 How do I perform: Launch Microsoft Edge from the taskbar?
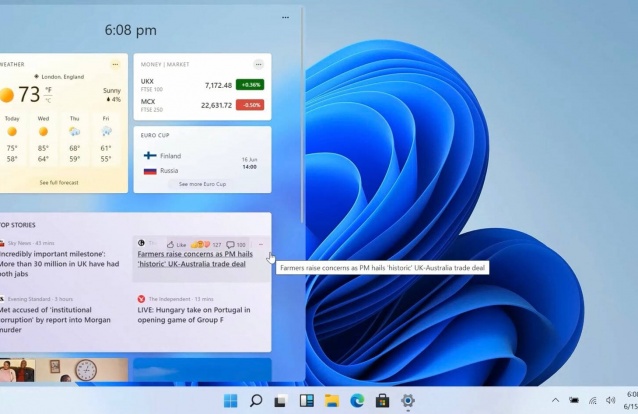pyautogui.click(x=356, y=401)
